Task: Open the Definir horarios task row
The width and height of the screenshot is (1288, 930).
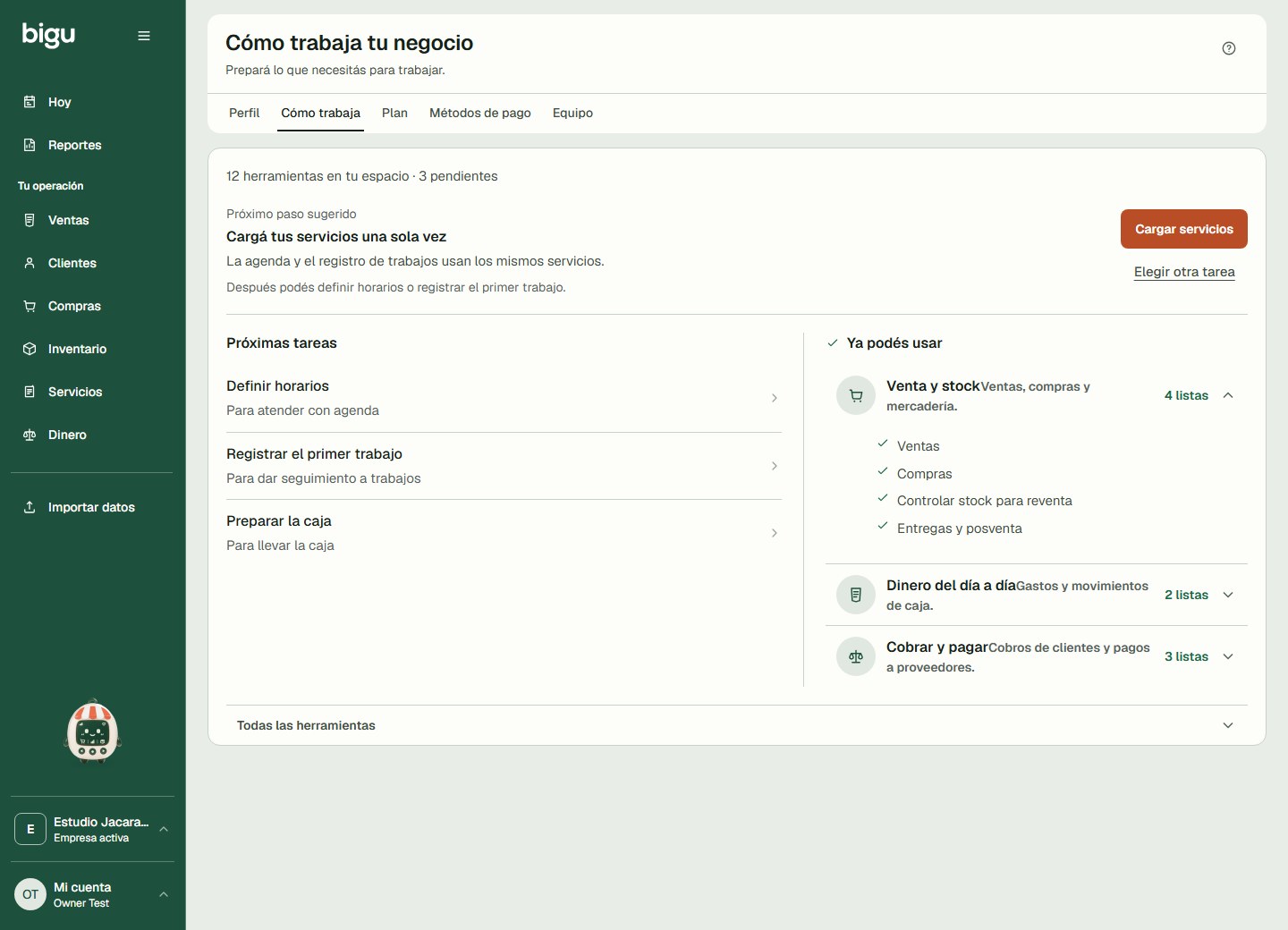Action: click(504, 398)
